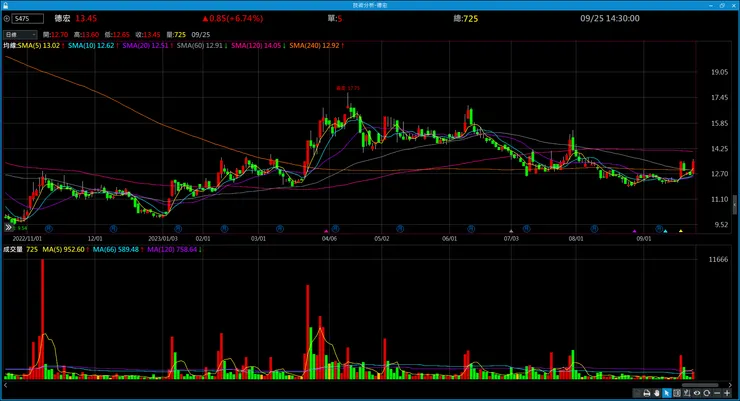Click the 成交量 panel label

pyautogui.click(x=13, y=250)
